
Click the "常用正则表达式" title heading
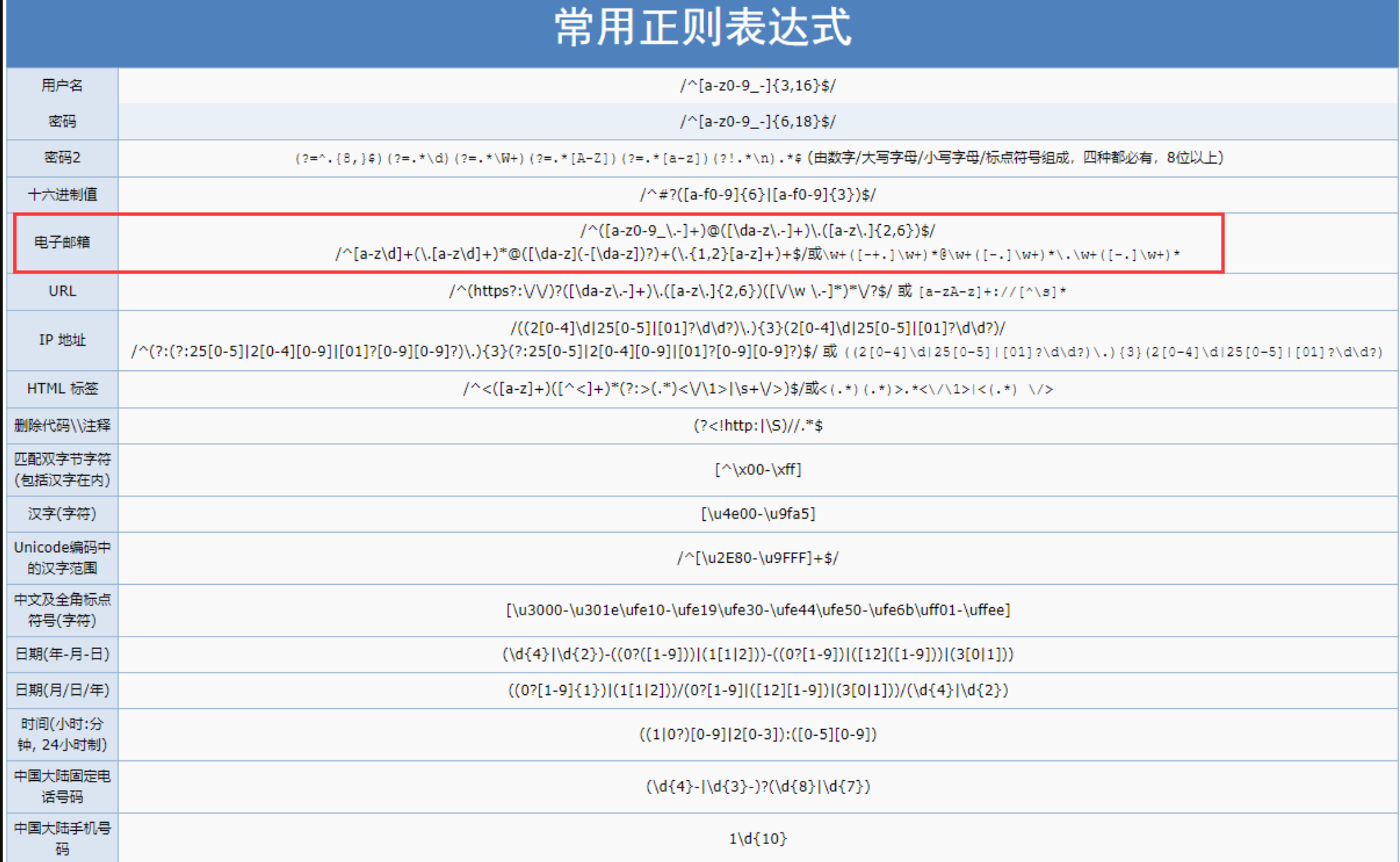(703, 28)
